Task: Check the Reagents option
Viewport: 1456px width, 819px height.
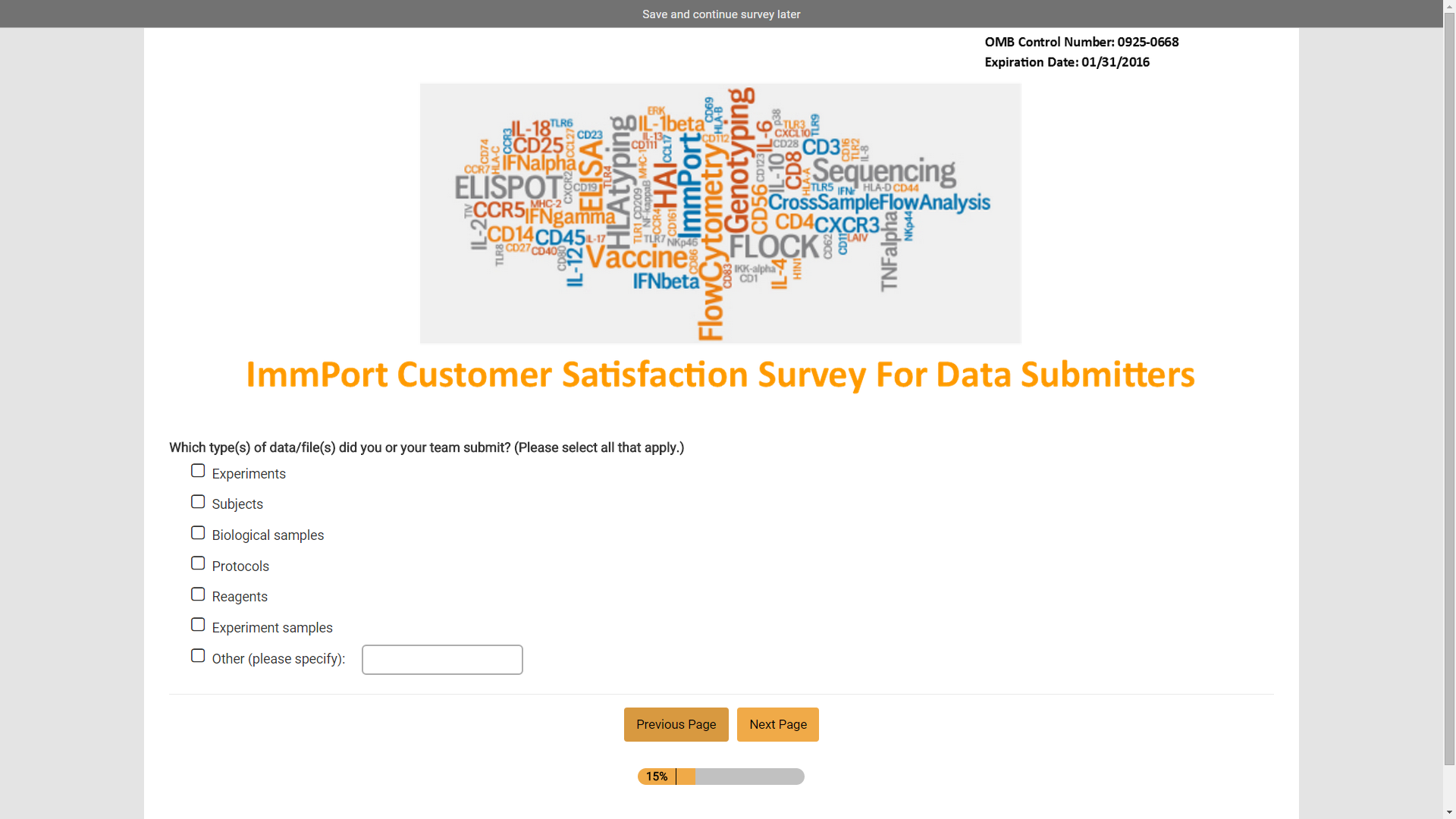Action: (198, 595)
